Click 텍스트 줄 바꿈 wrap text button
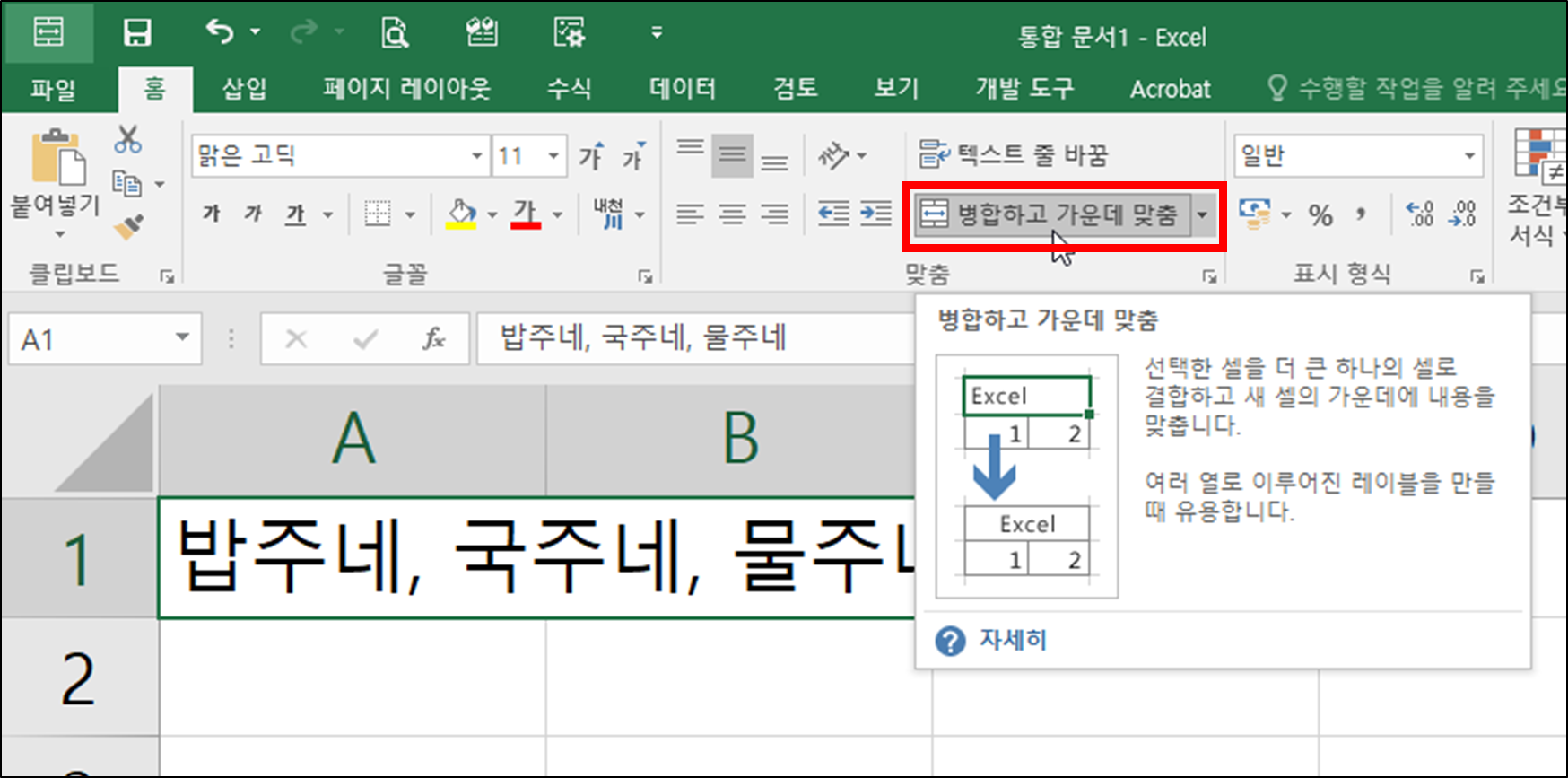This screenshot has width=1568, height=778. (x=1015, y=155)
